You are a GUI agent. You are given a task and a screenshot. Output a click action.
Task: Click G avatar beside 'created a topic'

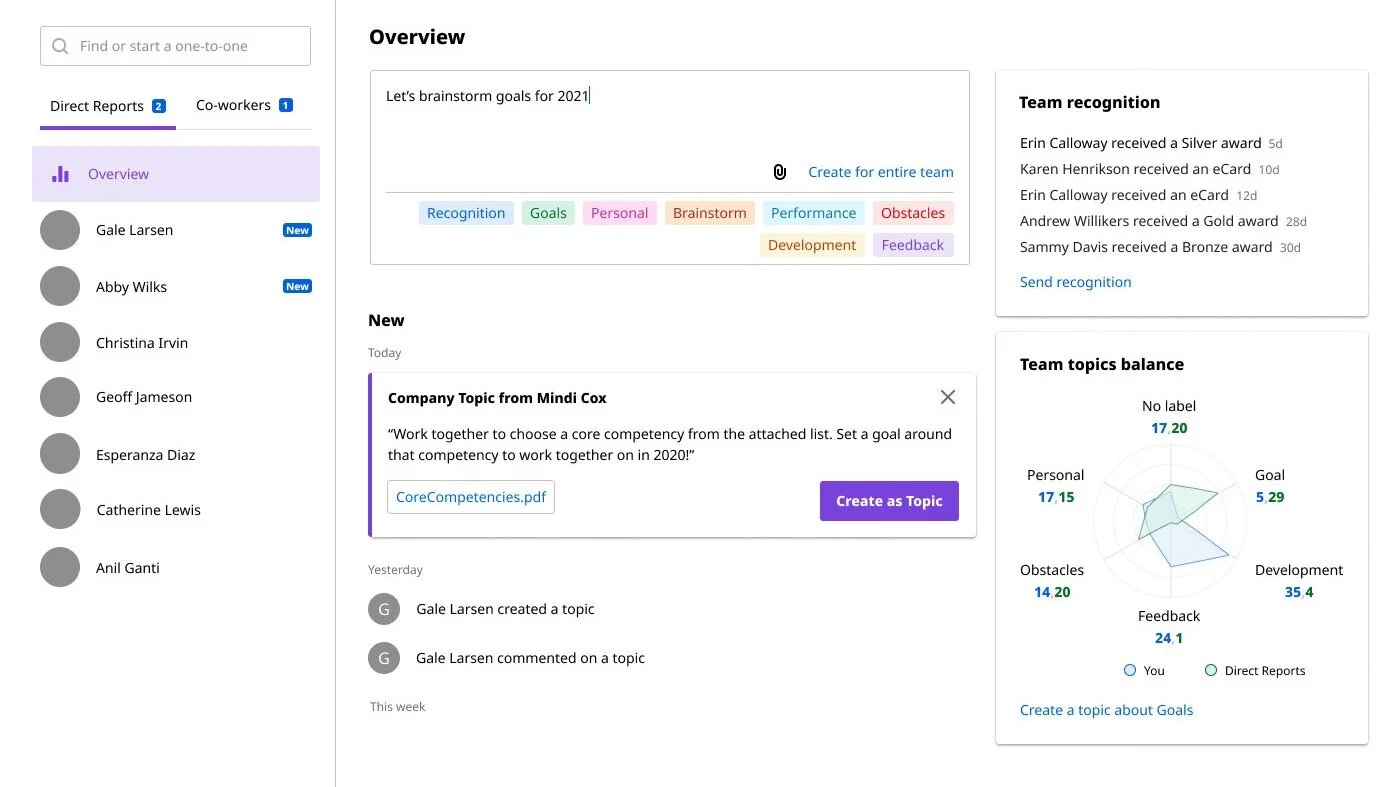click(384, 609)
